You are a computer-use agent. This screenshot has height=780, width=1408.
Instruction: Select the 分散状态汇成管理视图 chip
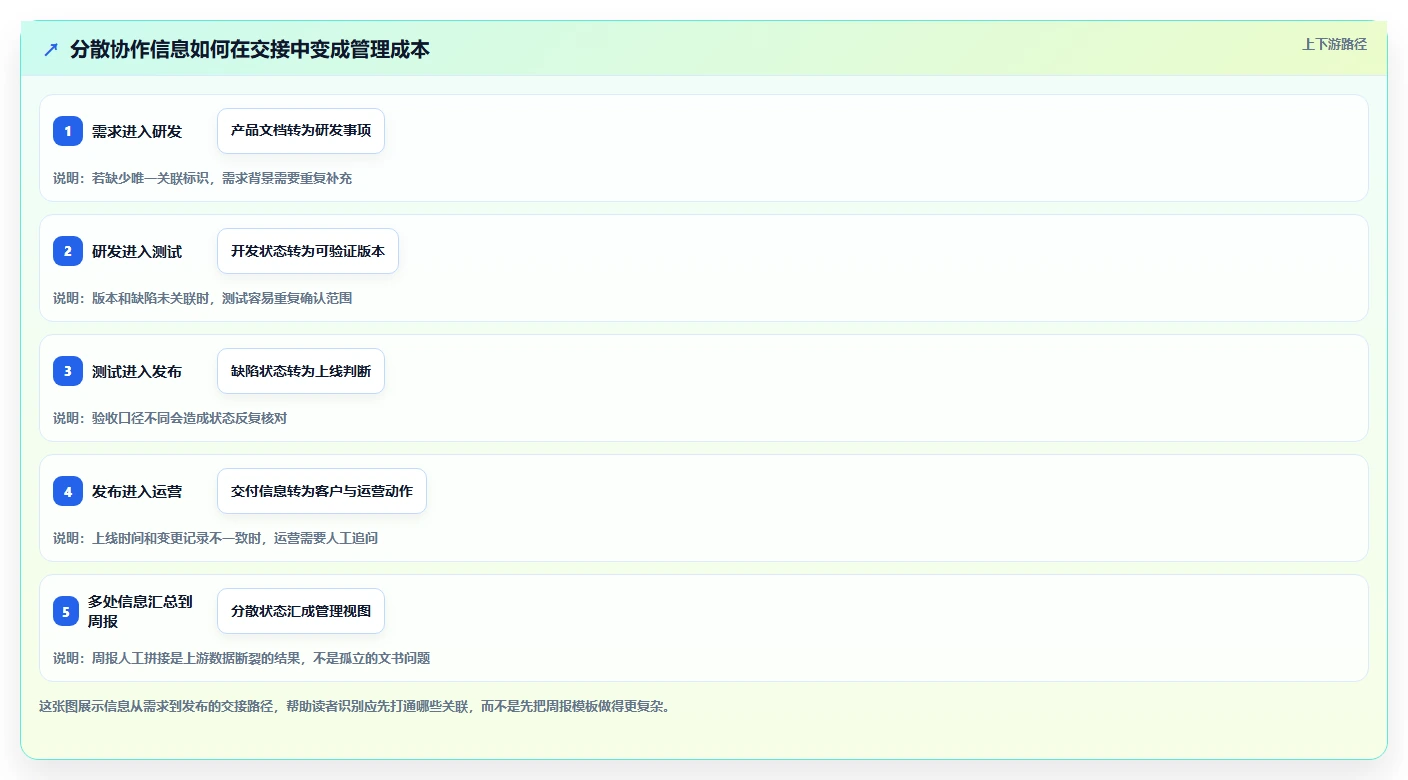click(301, 611)
